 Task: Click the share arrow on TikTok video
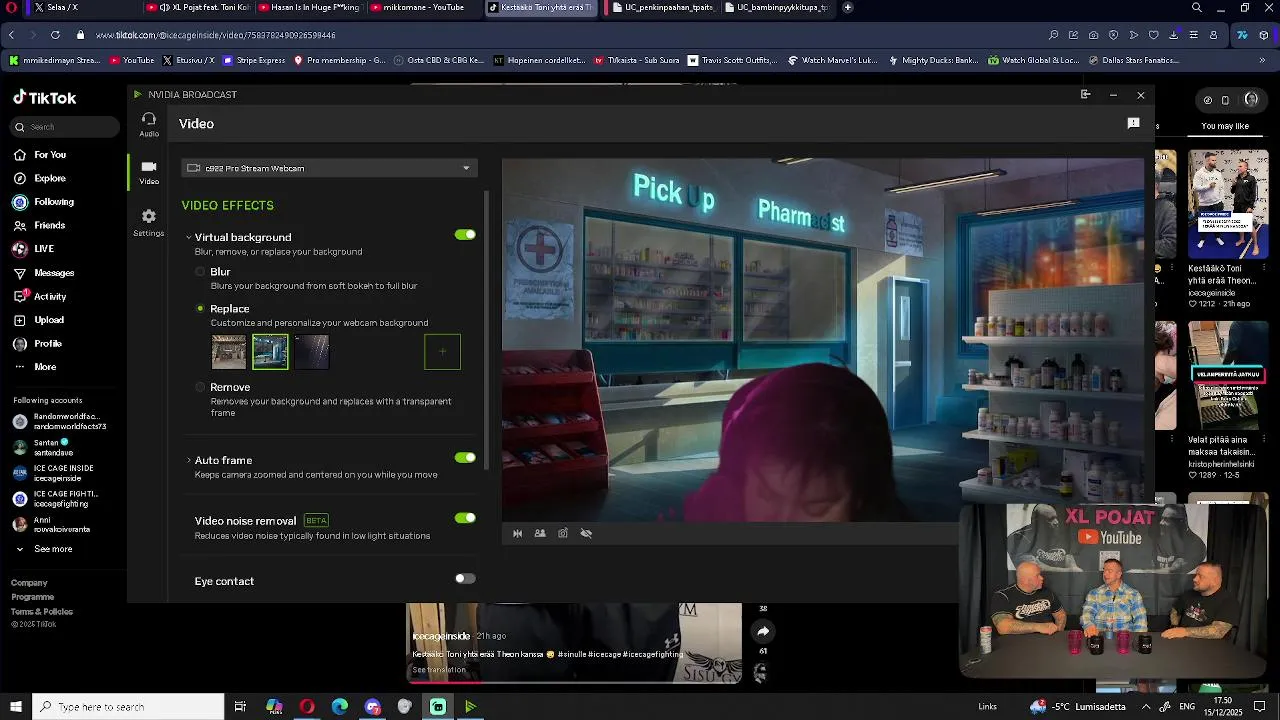click(x=763, y=631)
